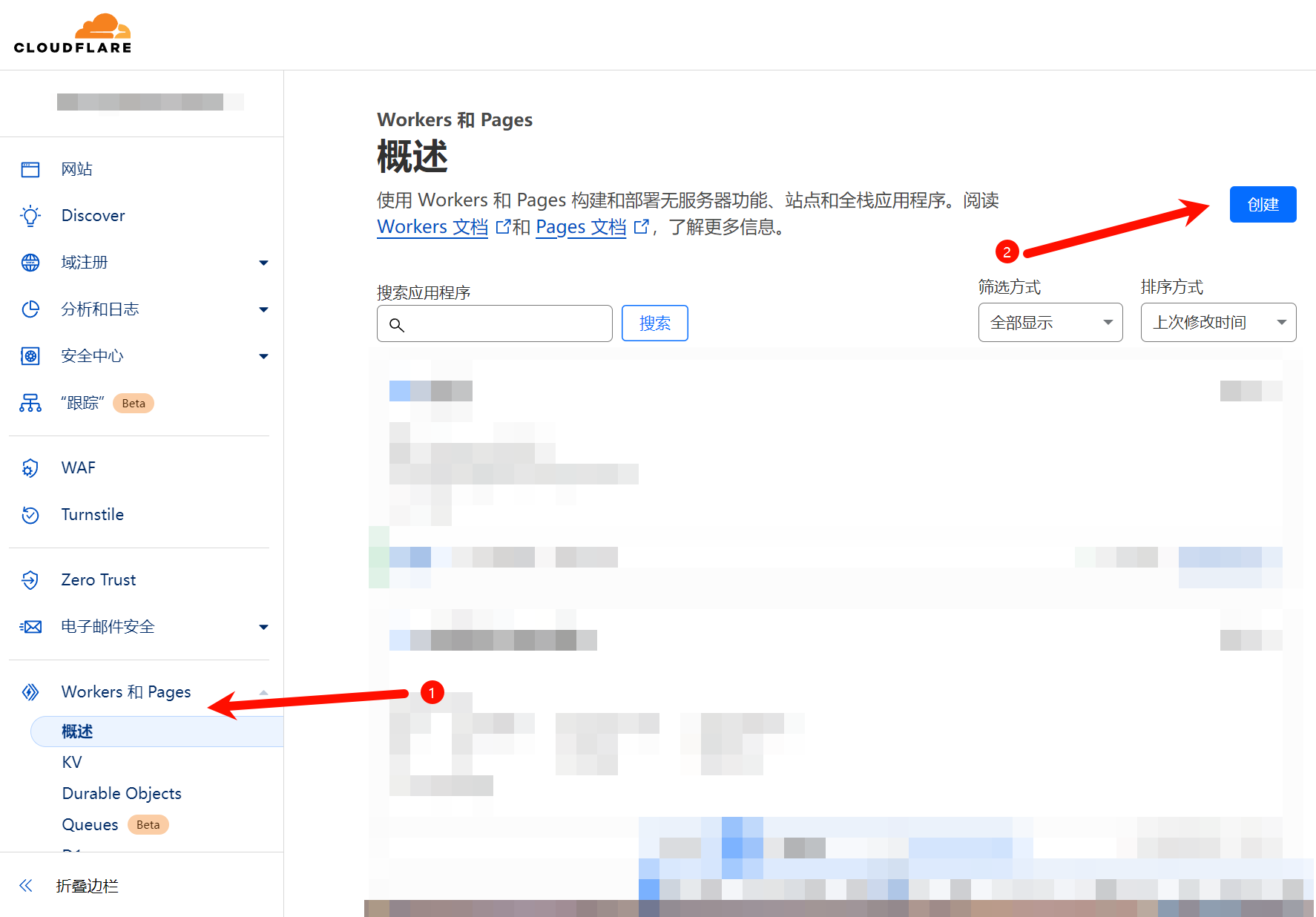Expand the 安全中心 menu arrow
The image size is (1316, 917).
(x=263, y=356)
